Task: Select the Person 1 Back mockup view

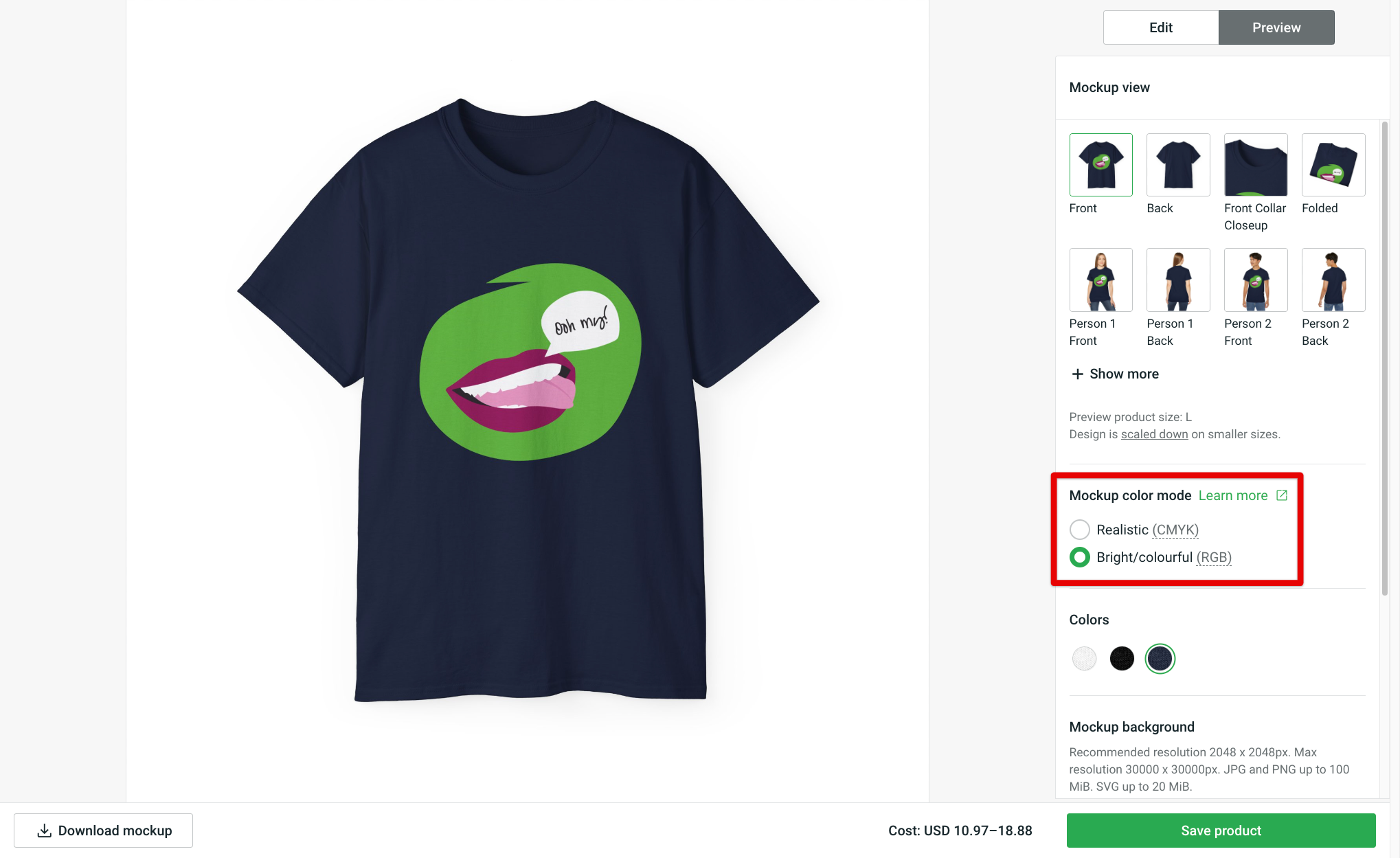Action: pyautogui.click(x=1177, y=280)
